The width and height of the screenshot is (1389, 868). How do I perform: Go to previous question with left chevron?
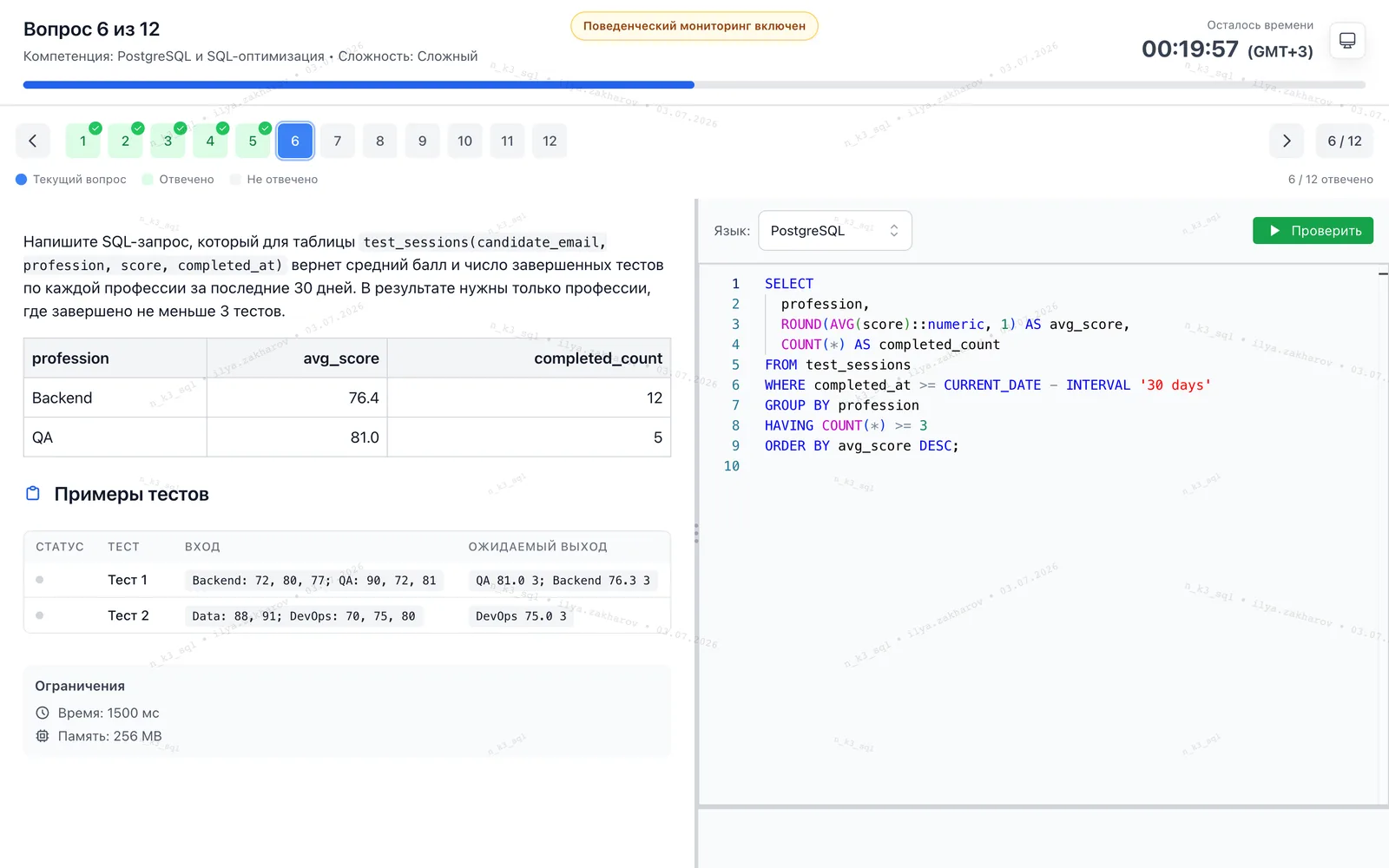pyautogui.click(x=33, y=141)
